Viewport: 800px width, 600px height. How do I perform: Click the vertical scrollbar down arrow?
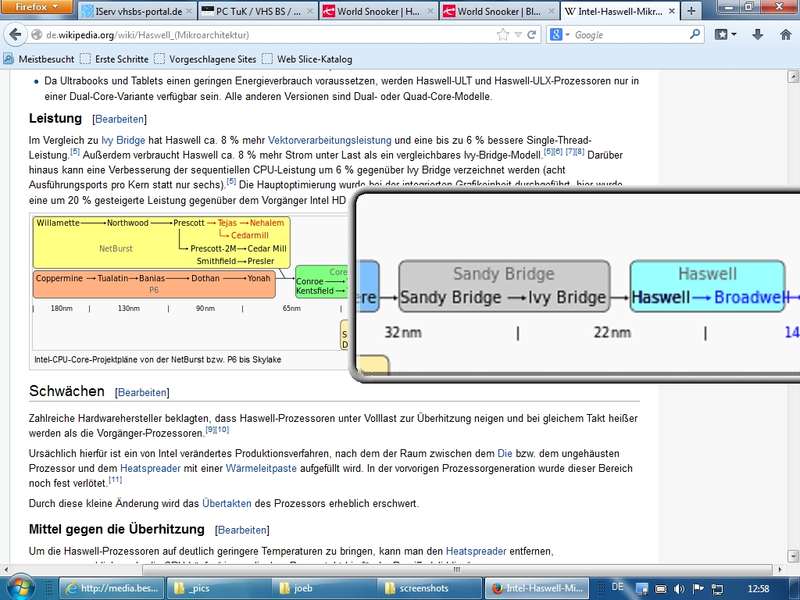(x=793, y=556)
